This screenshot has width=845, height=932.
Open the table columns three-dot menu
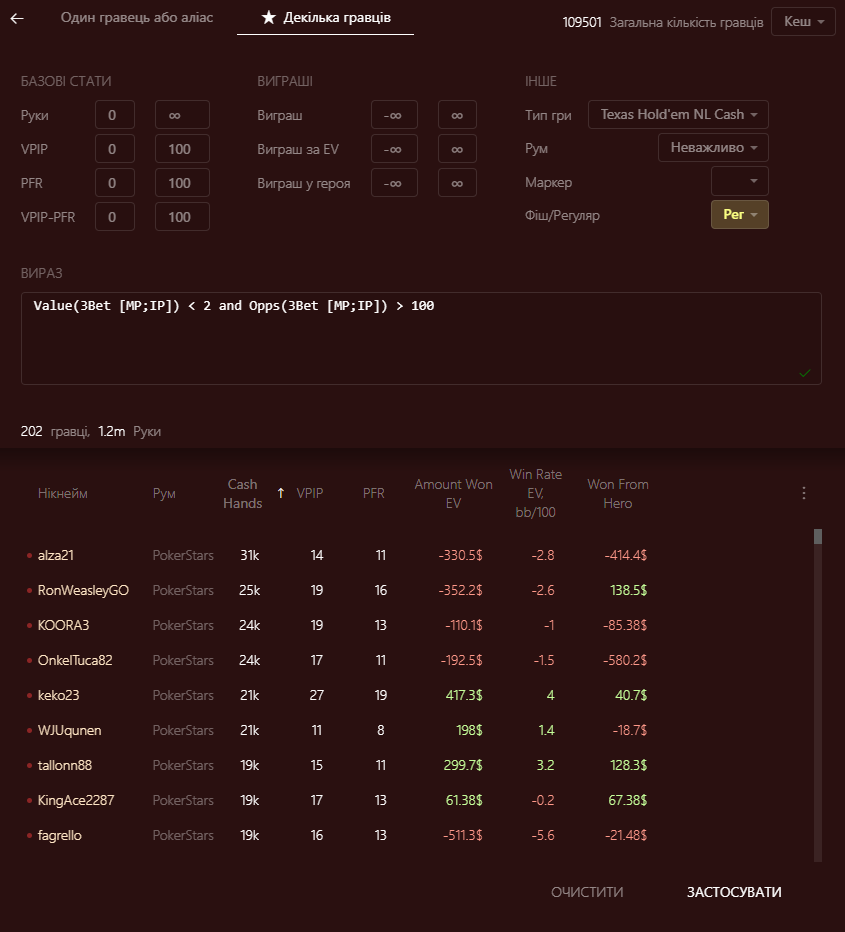(803, 493)
